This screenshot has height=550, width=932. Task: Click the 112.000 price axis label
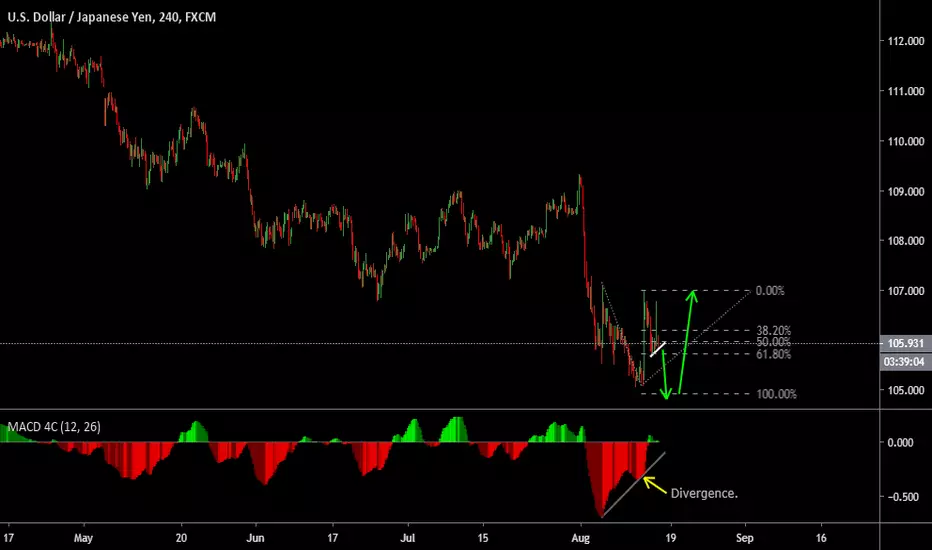pos(905,41)
